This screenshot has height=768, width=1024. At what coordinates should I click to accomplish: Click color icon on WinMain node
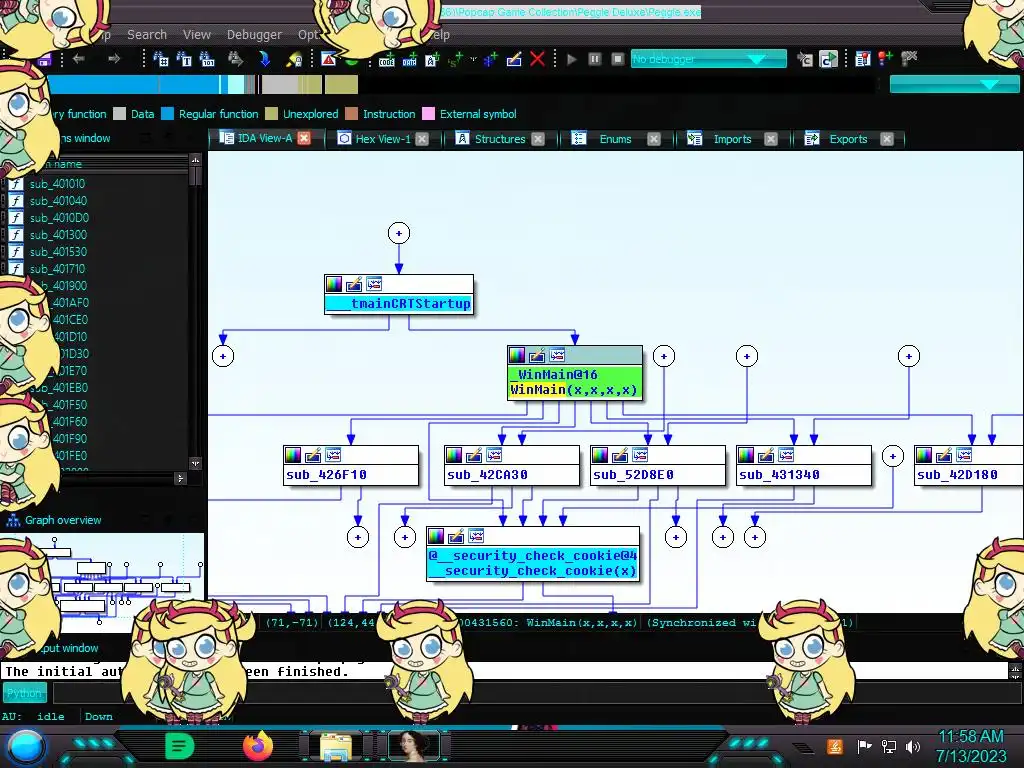517,355
